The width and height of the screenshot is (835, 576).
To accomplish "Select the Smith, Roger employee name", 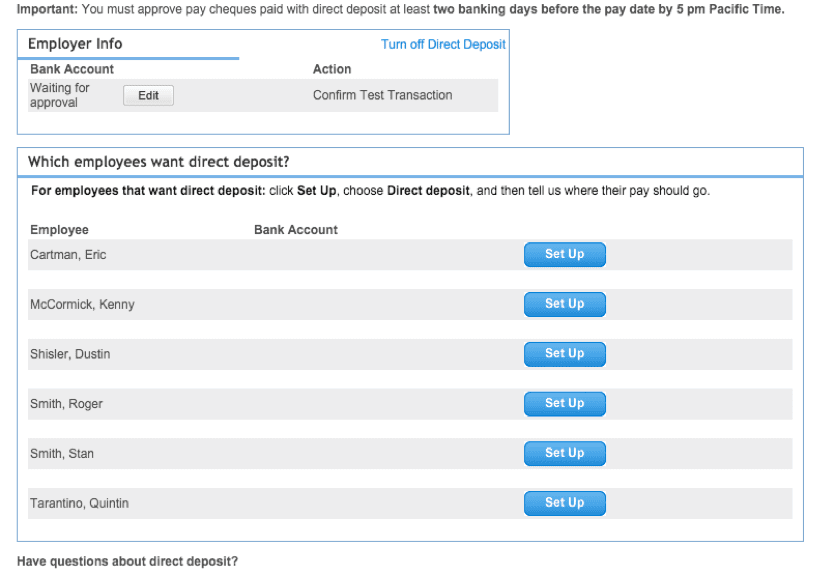I will (x=66, y=404).
